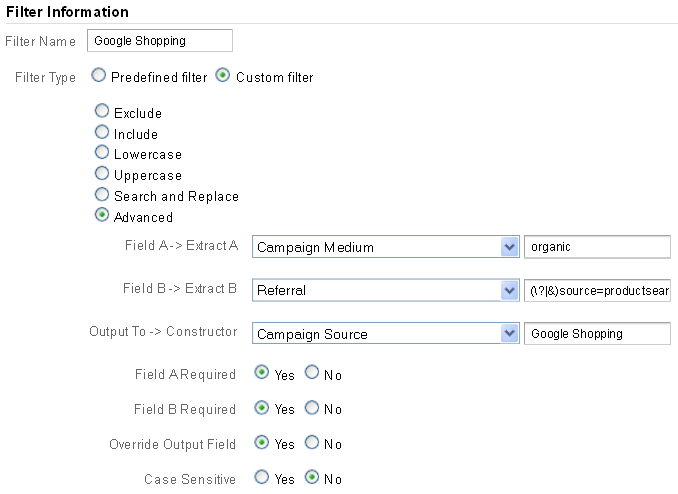This screenshot has height=494, width=678.
Task: Set Case Sensitive to Yes
Action: 262,478
